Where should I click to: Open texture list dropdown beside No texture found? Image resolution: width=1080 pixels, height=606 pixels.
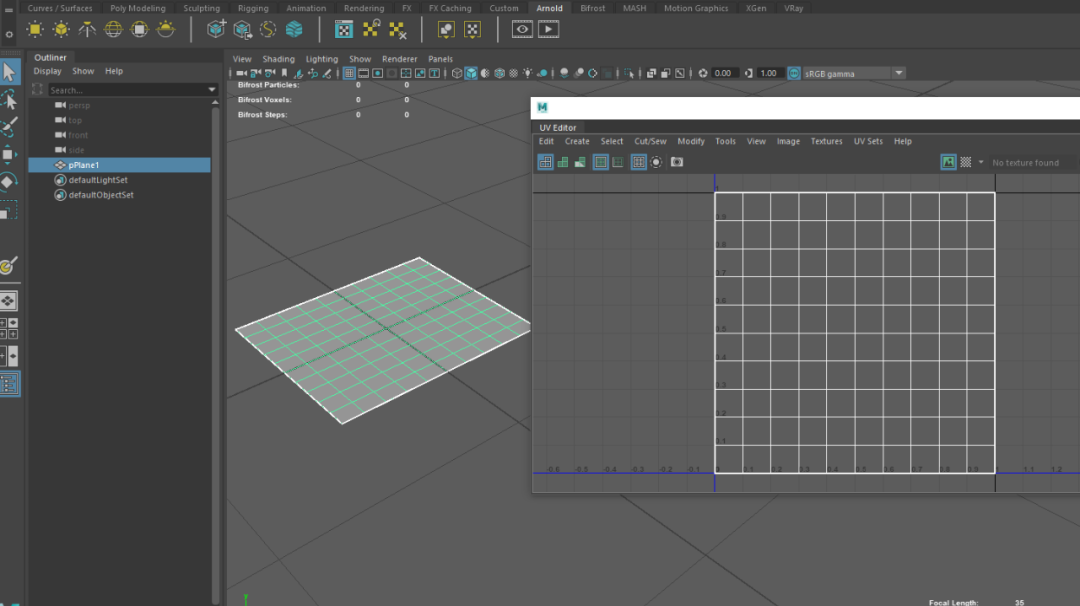981,162
